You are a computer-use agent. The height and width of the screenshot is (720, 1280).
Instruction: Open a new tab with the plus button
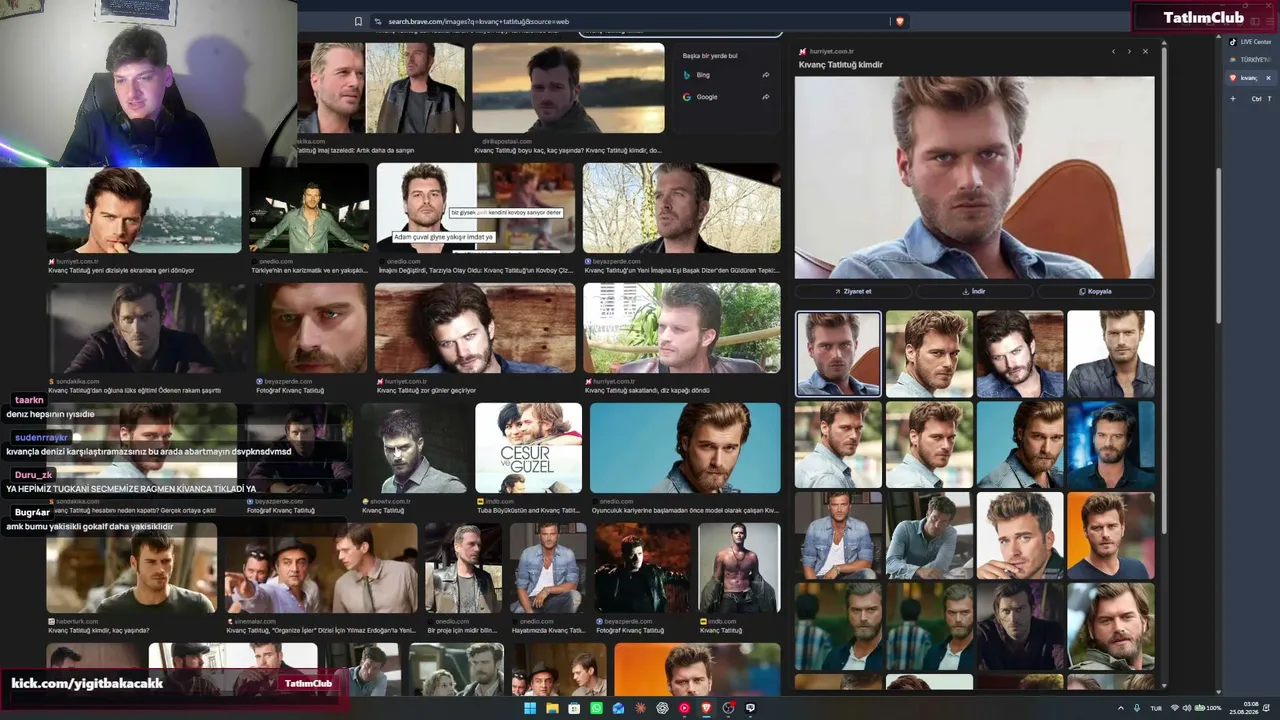tap(1233, 98)
